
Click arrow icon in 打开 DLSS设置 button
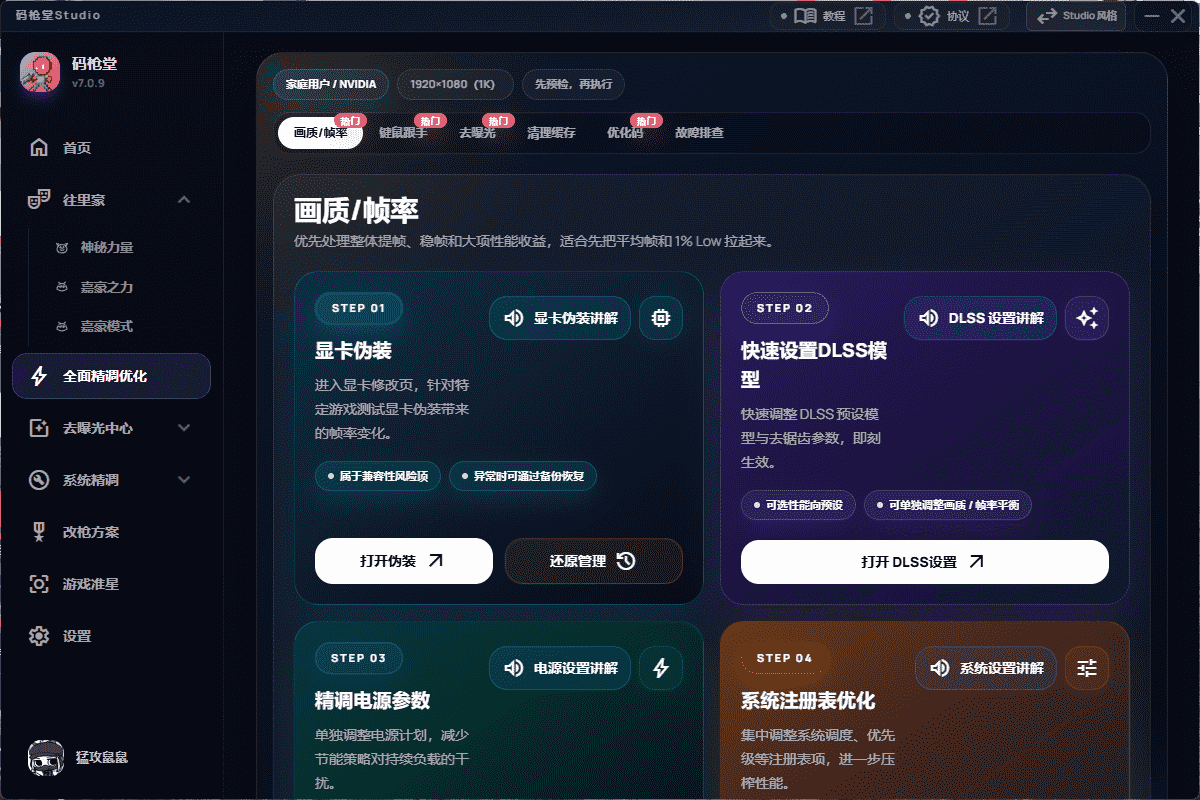pyautogui.click(x=977, y=562)
